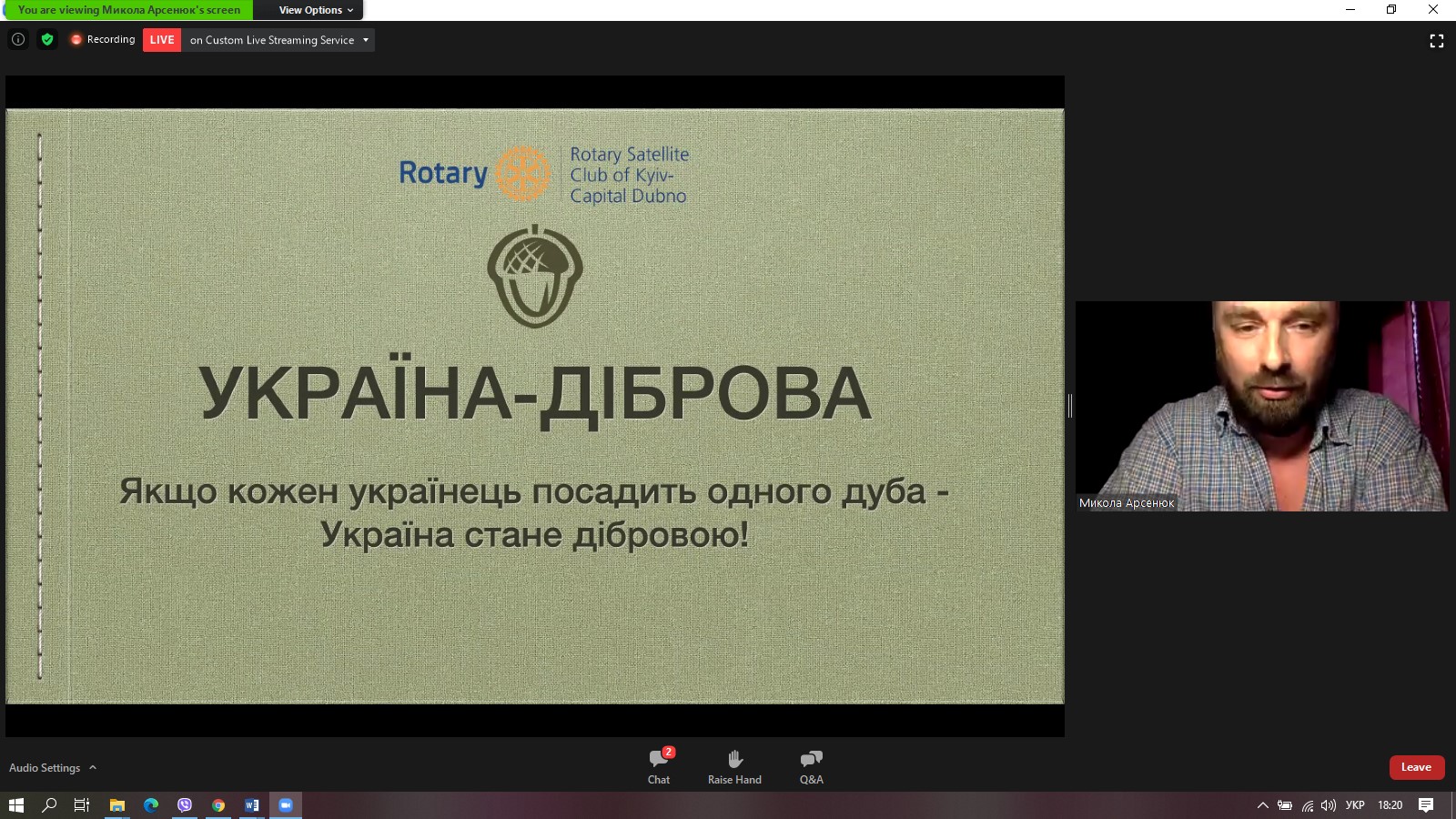Click the meeting information icon

[18, 39]
